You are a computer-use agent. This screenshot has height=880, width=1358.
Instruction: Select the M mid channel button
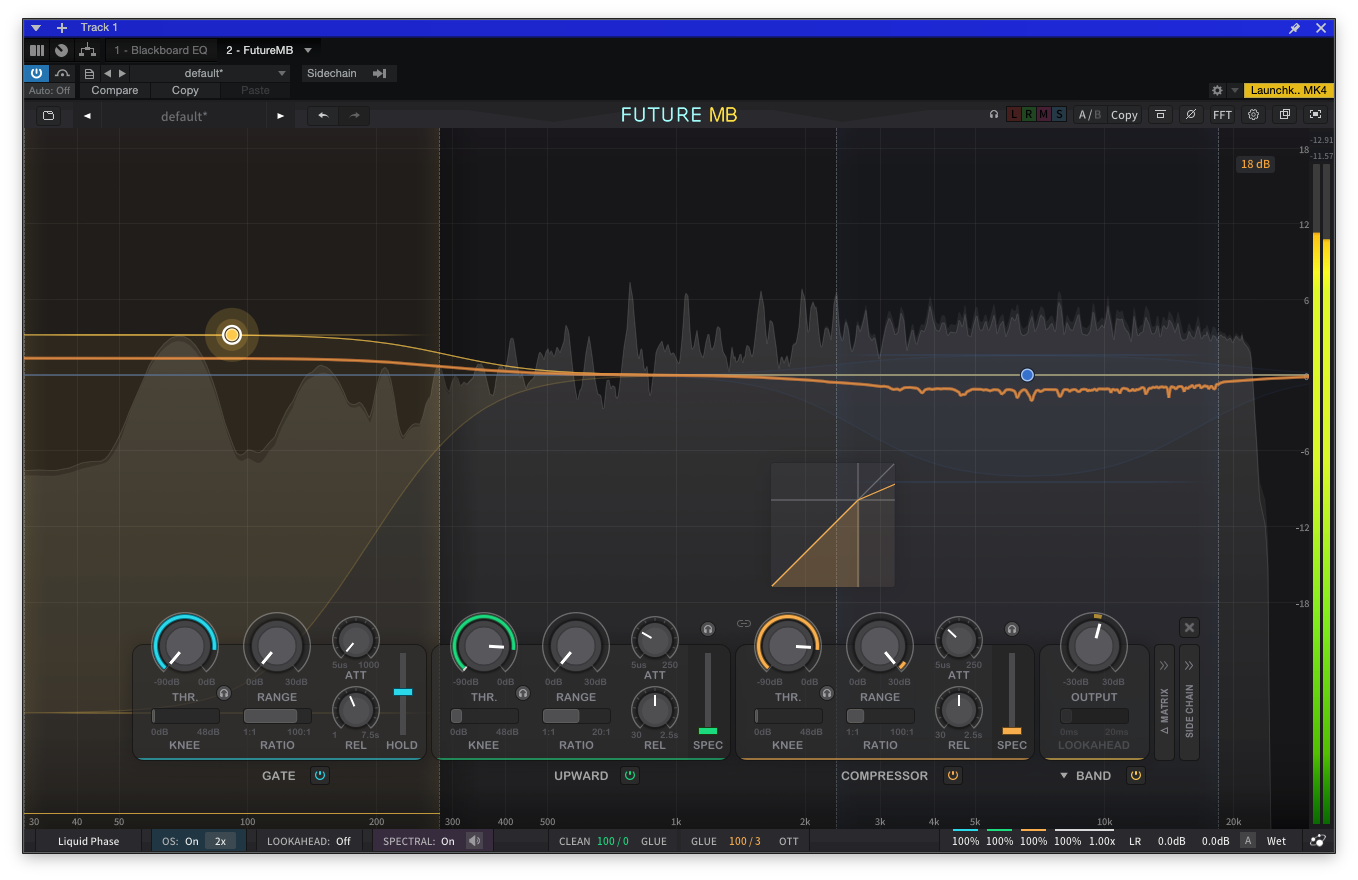tap(1044, 115)
